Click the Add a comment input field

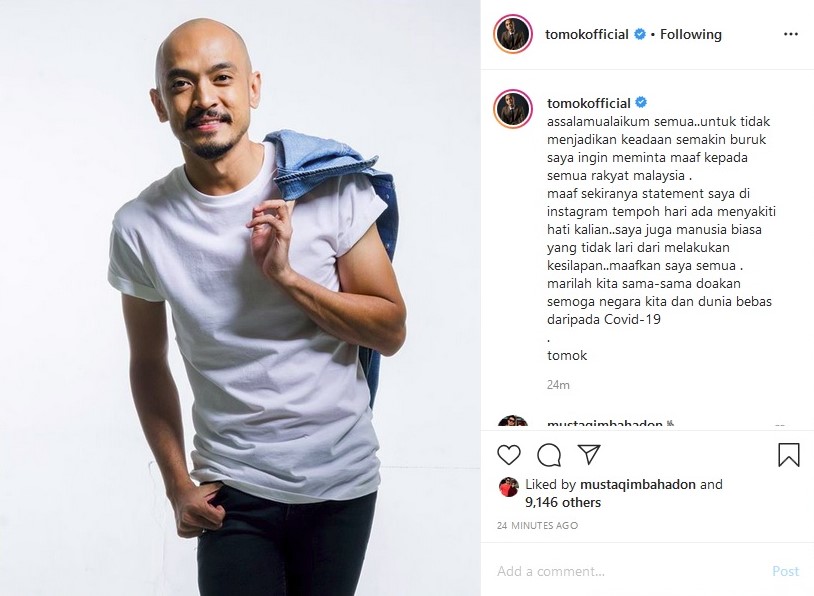628,571
